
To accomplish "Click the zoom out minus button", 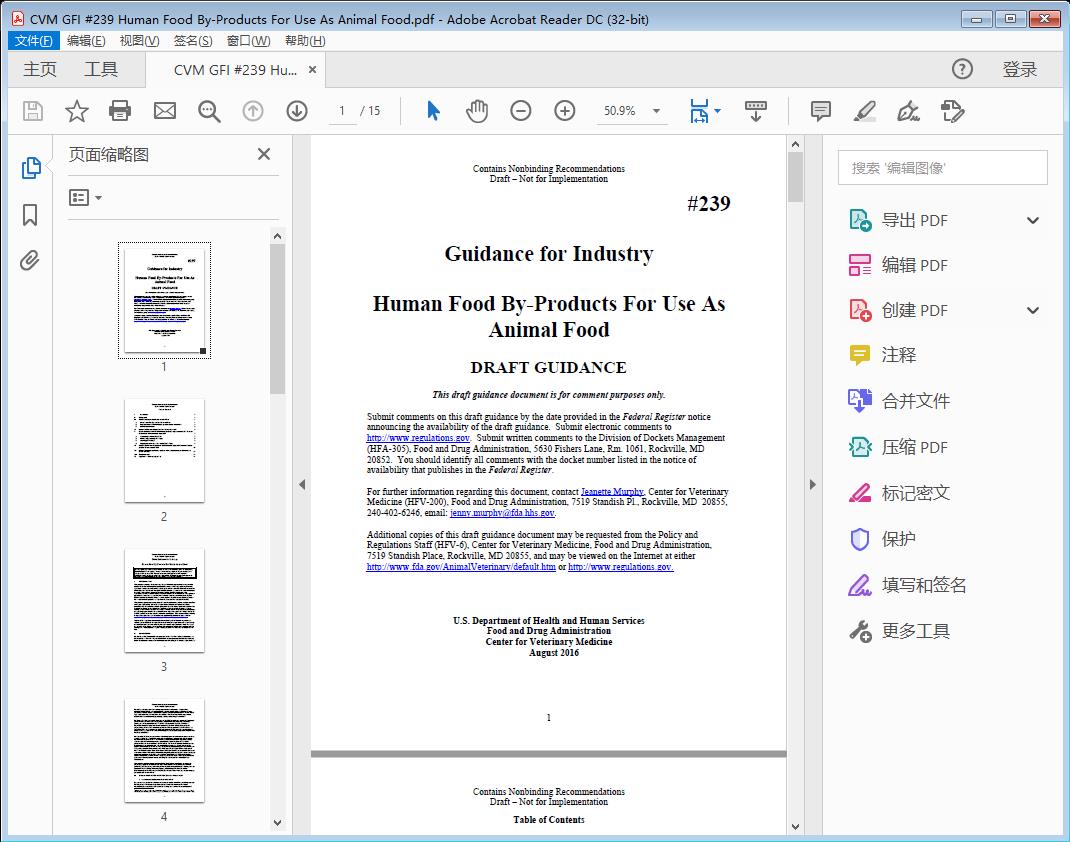I will click(521, 111).
